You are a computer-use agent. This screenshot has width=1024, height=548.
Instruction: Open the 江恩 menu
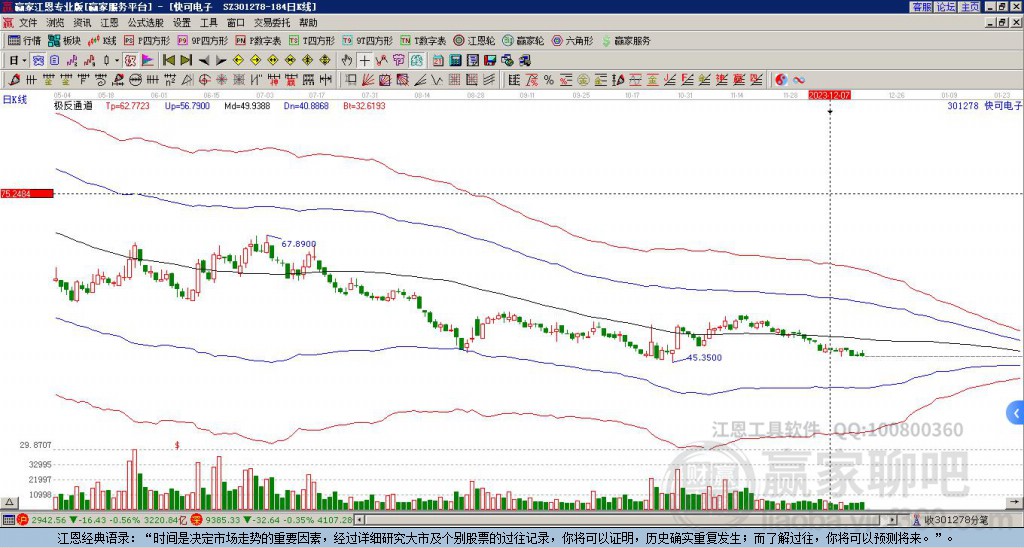click(109, 23)
